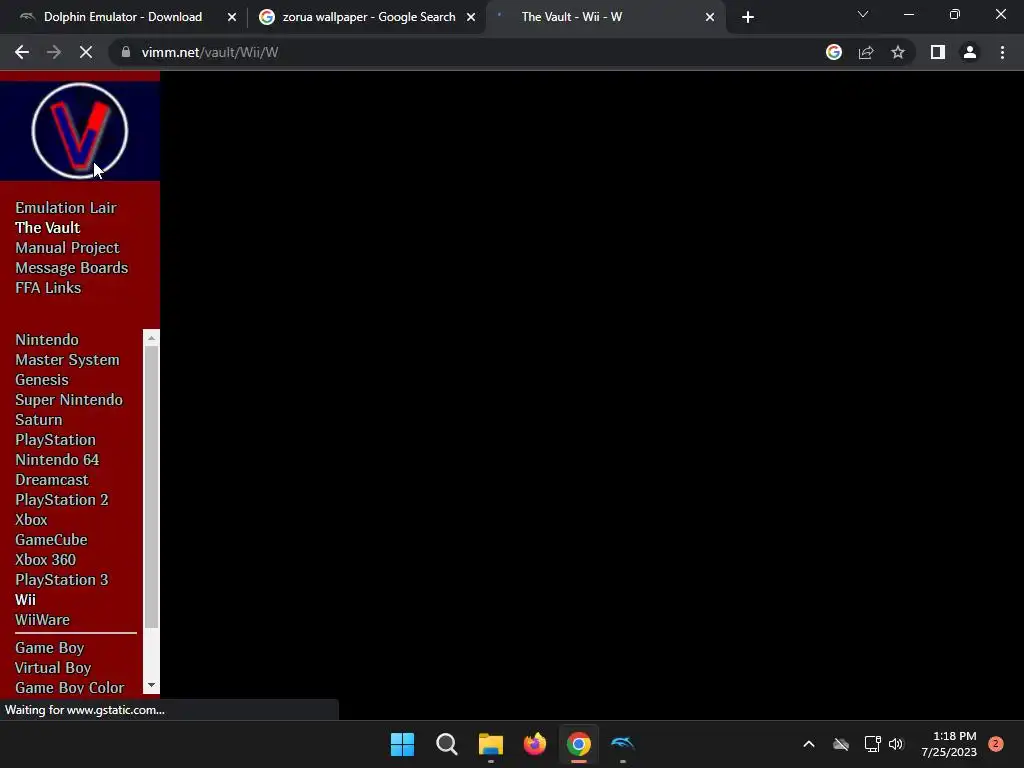The image size is (1024, 768).
Task: Go back to the previous page
Action: tap(22, 52)
